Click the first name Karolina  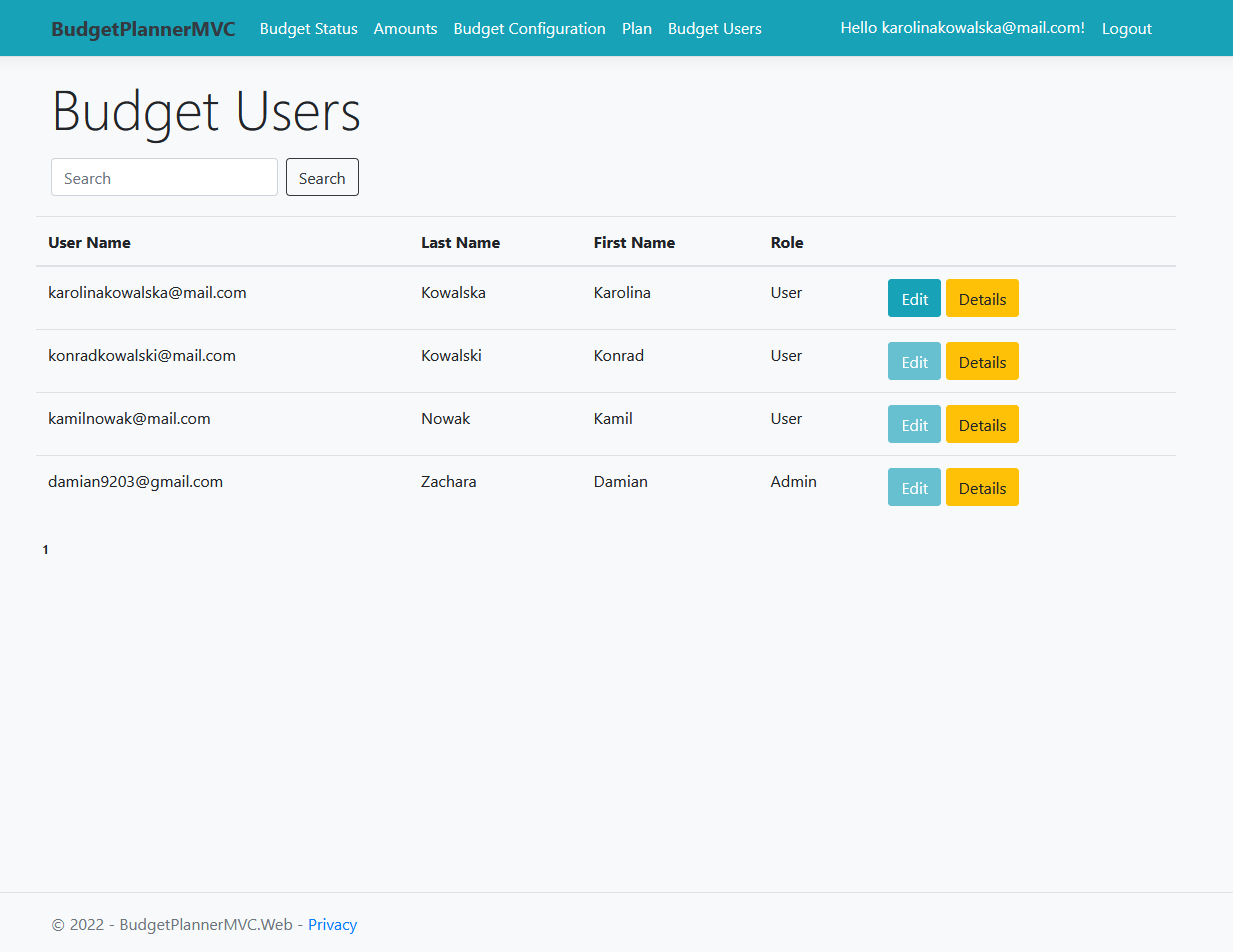tap(622, 293)
